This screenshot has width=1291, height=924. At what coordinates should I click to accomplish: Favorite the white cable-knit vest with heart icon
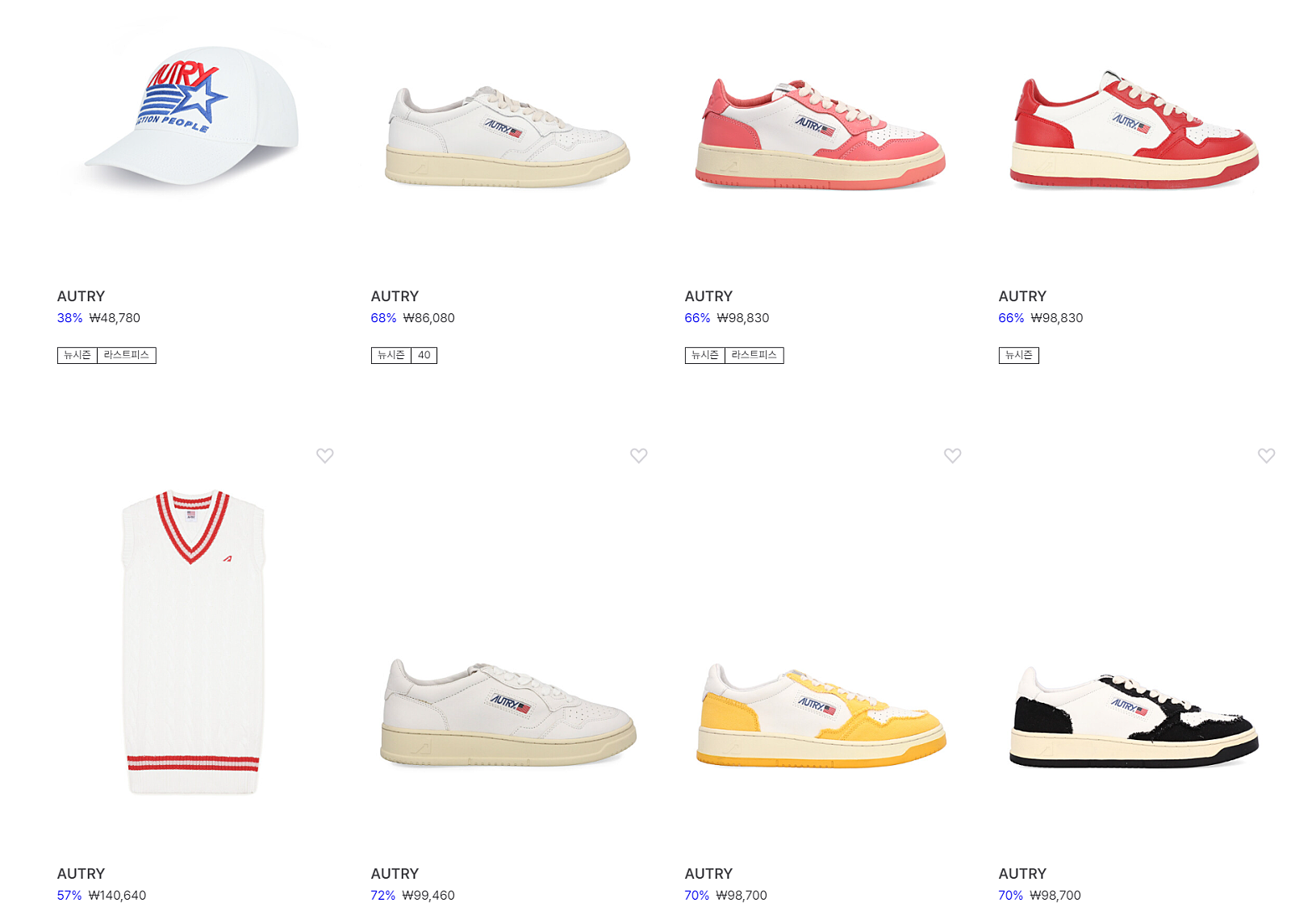pos(324,455)
